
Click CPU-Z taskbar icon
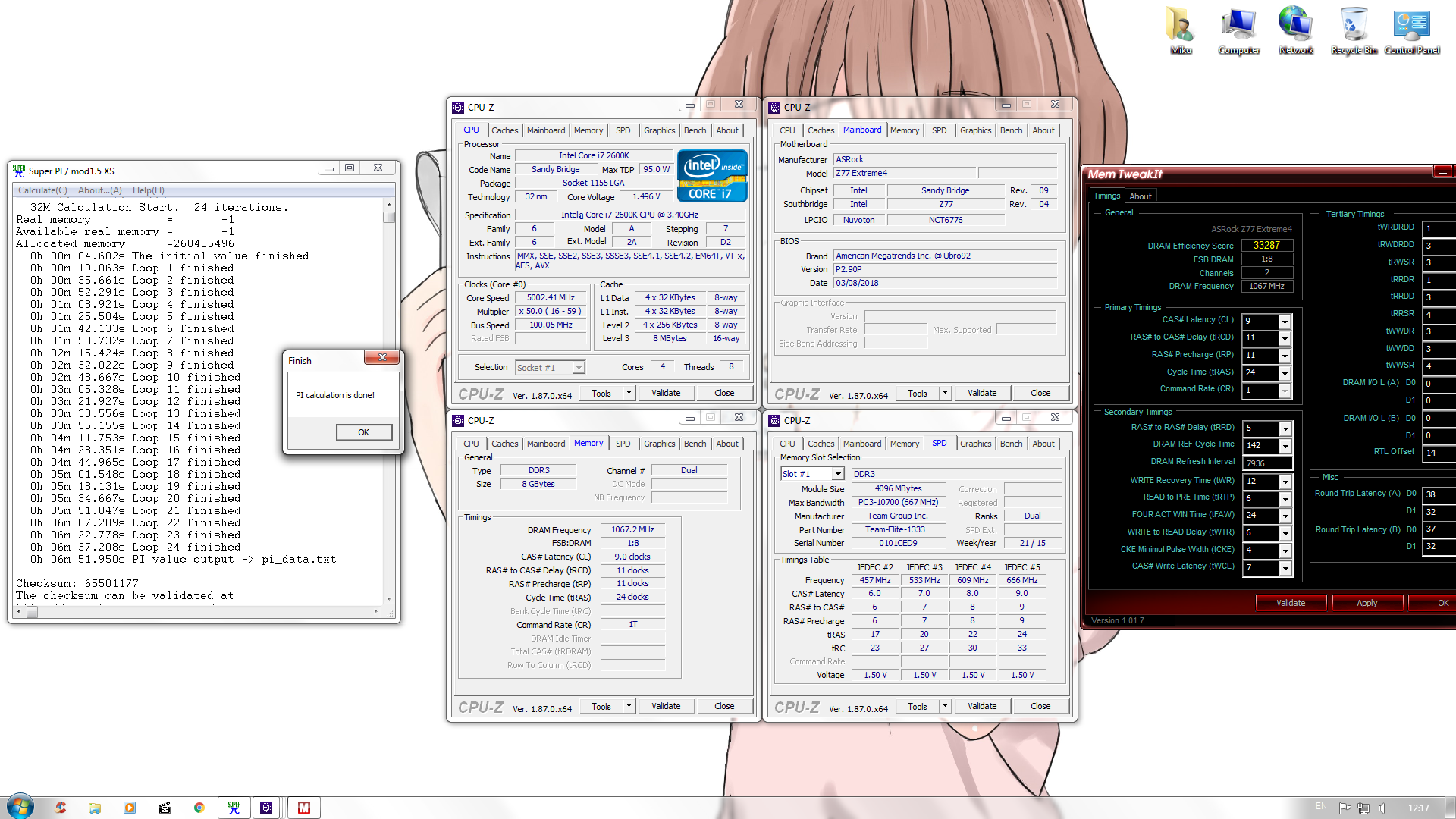click(x=266, y=808)
